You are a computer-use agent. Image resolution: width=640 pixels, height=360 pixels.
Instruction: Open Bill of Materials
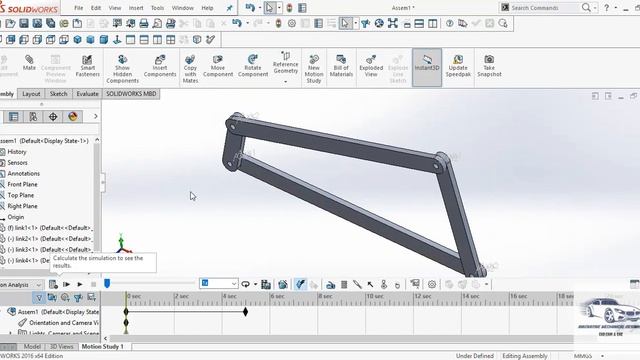coord(341,66)
